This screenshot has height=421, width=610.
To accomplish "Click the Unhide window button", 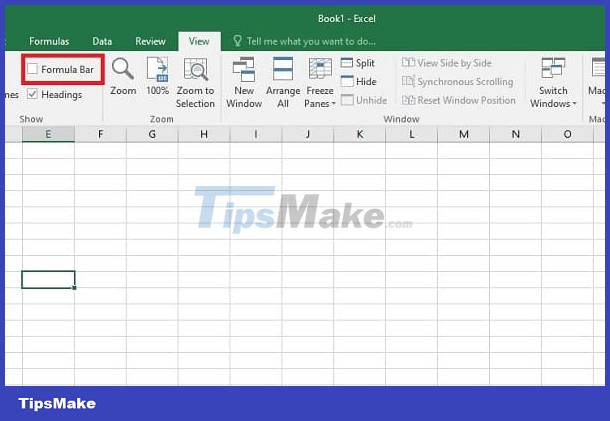I will point(364,100).
